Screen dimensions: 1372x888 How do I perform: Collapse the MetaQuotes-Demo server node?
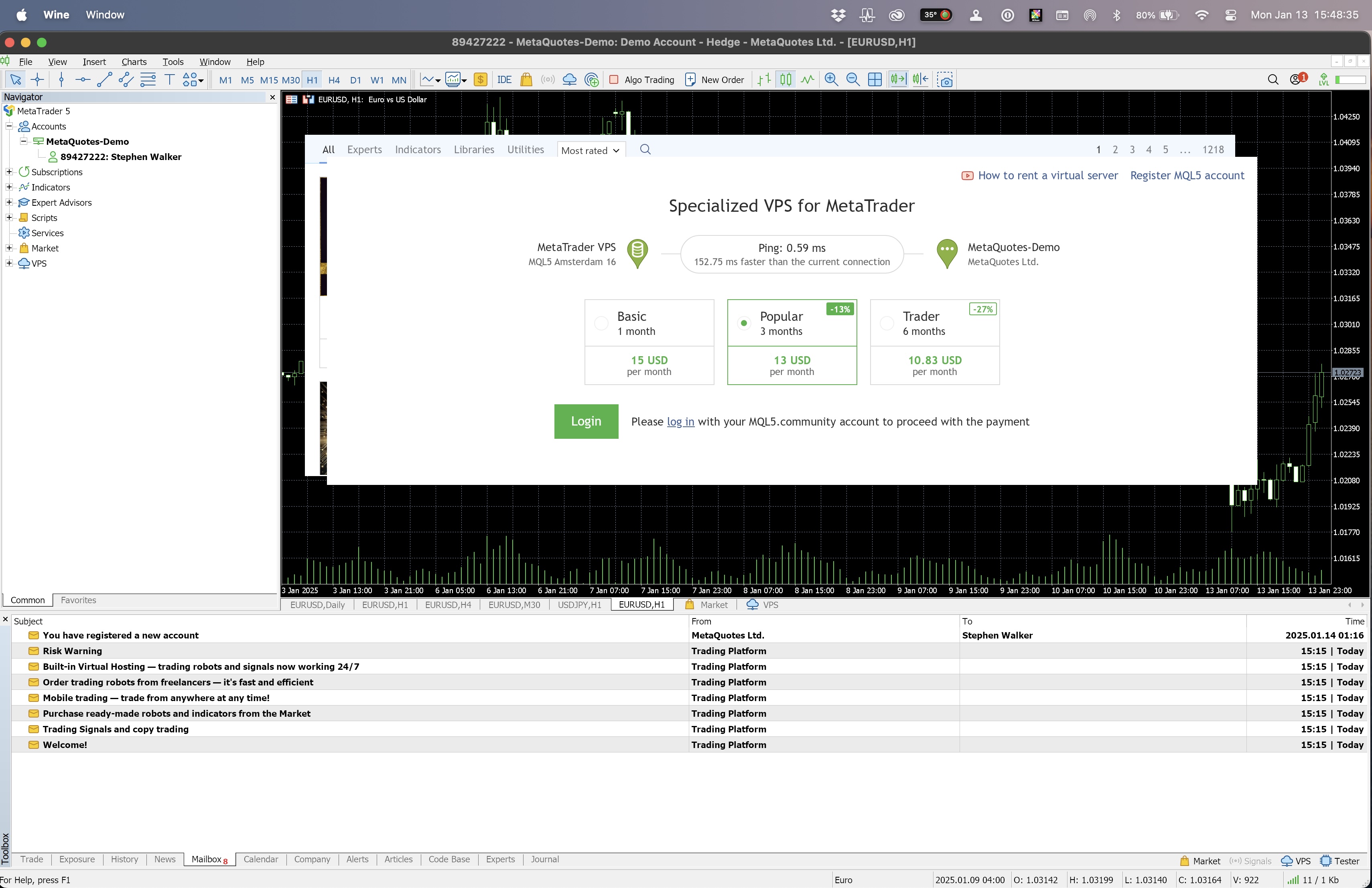(x=24, y=141)
